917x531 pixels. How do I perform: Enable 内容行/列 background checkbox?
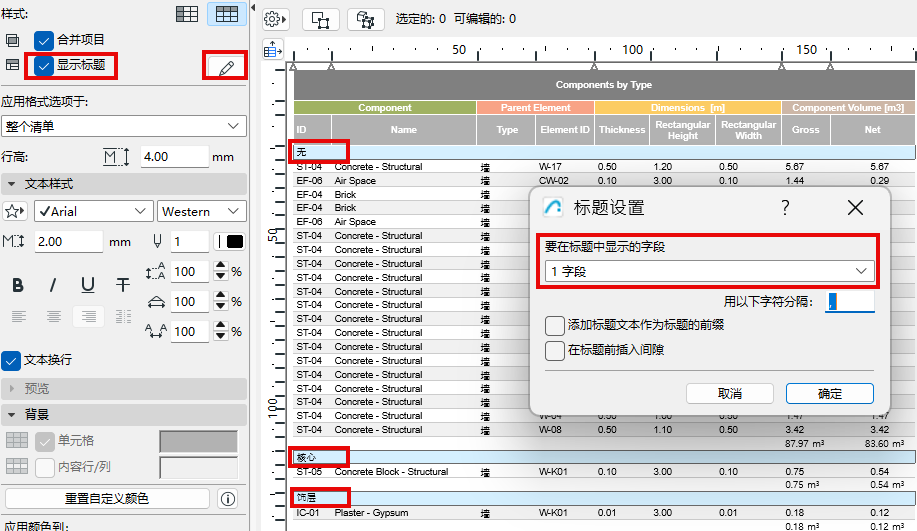click(44, 467)
